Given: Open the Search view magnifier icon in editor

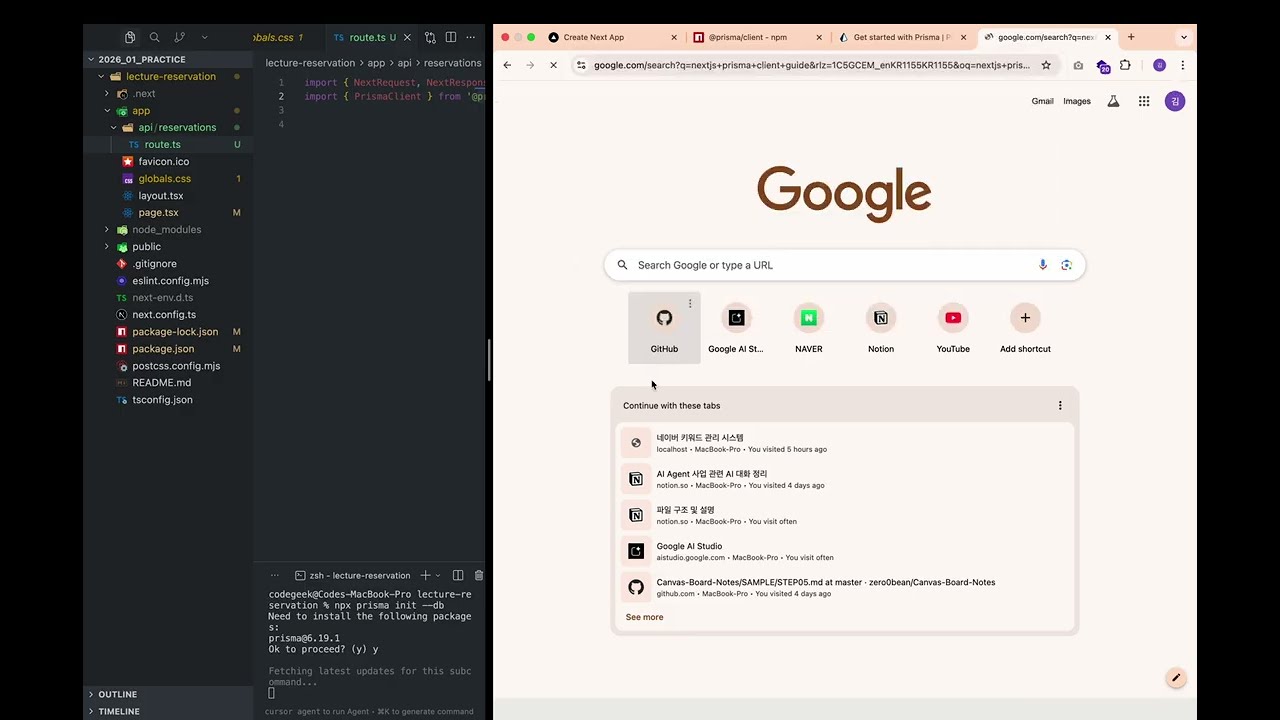Looking at the screenshot, I should point(154,37).
